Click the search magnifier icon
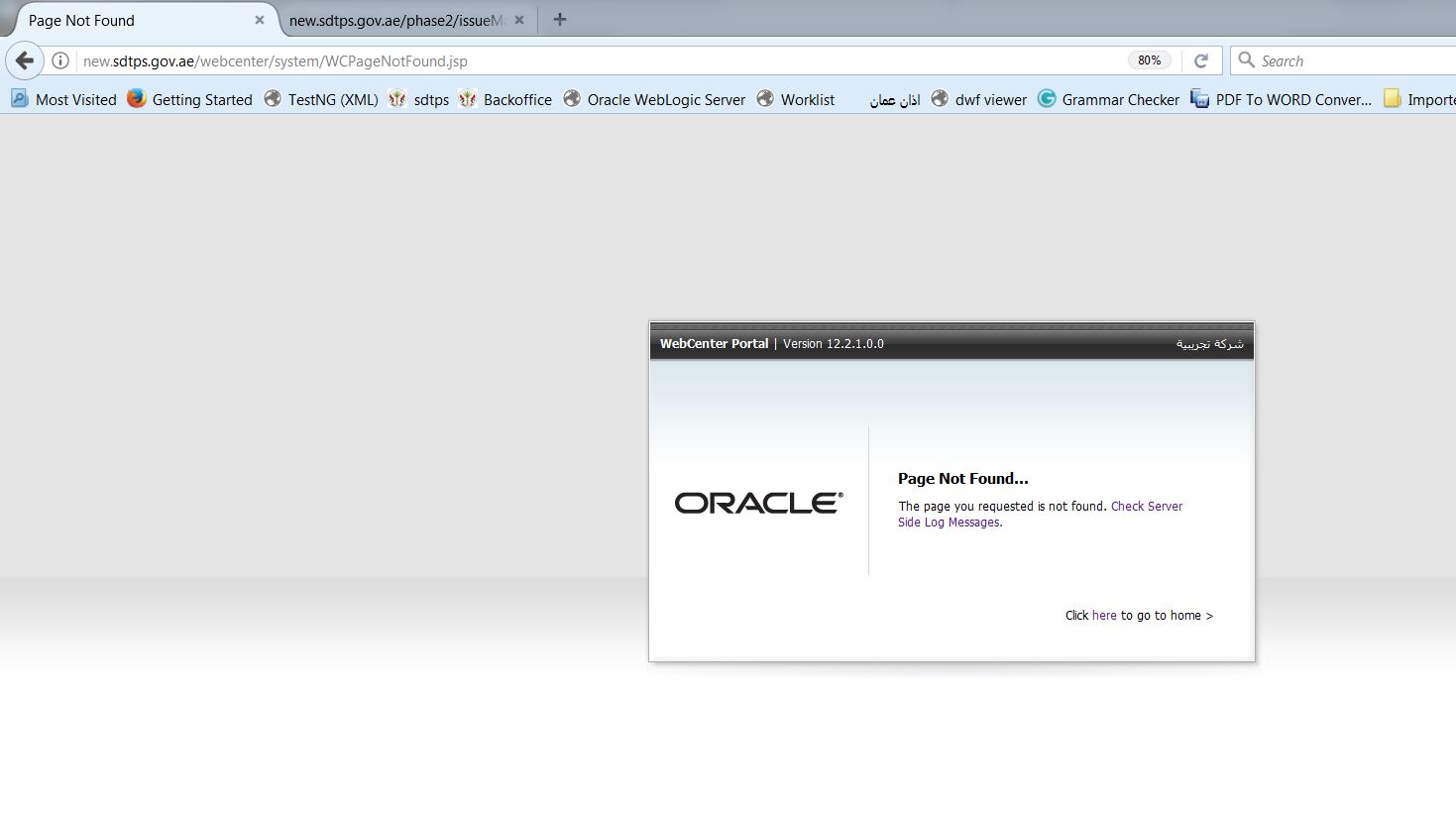The width and height of the screenshot is (1456, 817). click(x=1247, y=60)
